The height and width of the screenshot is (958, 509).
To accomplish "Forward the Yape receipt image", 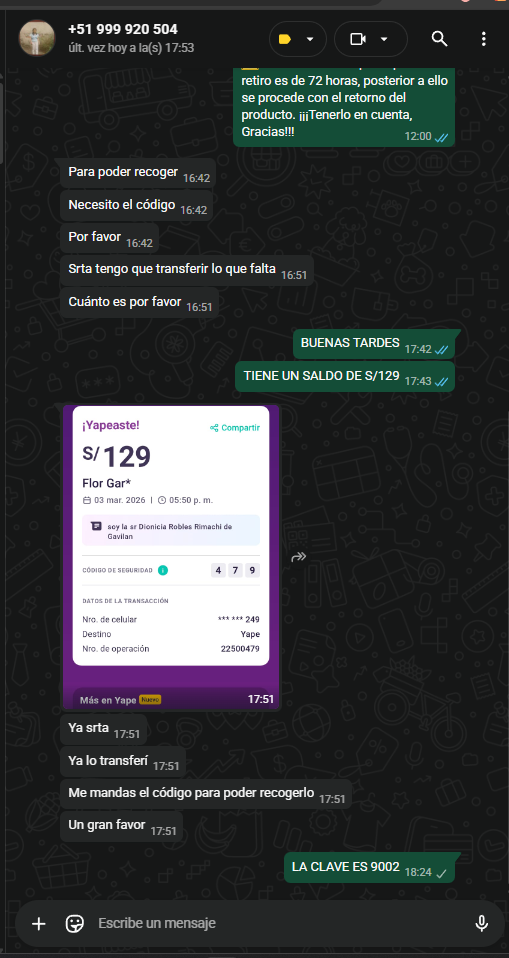I will pos(299,557).
